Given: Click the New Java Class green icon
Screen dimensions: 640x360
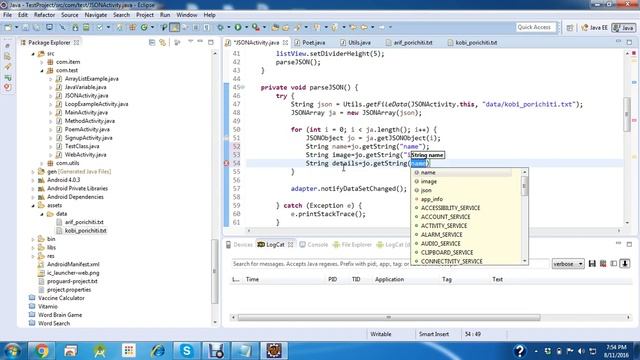Looking at the screenshot, I should 144,27.
